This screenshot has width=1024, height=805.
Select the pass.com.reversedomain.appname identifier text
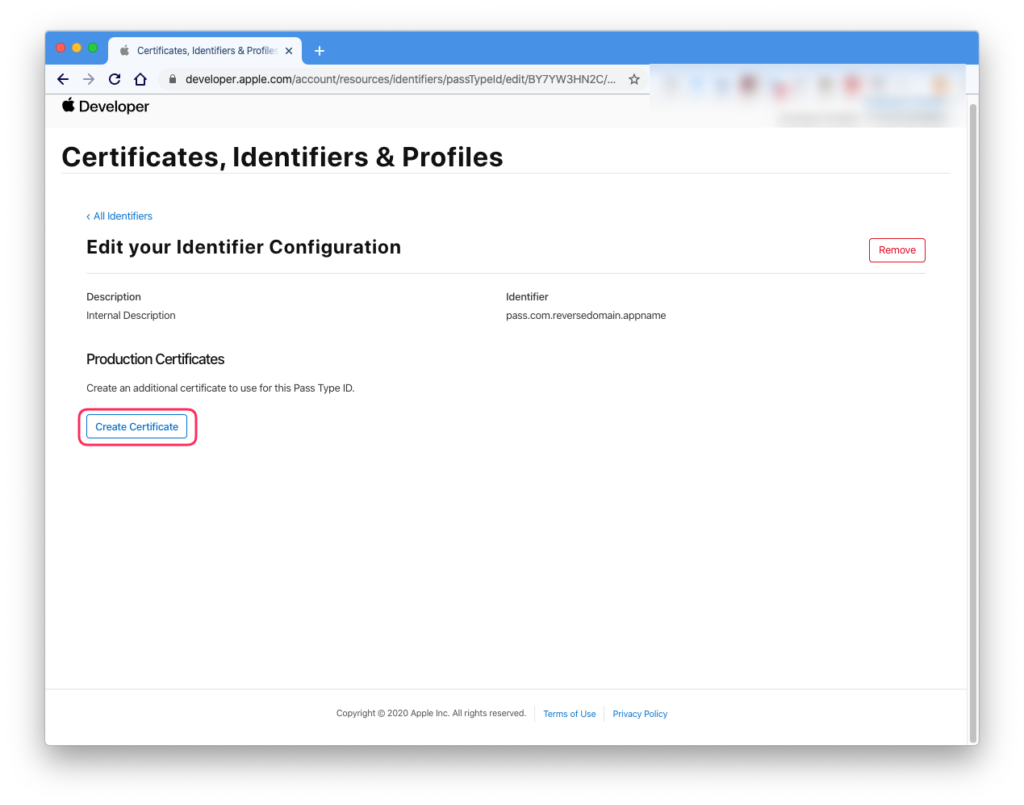586,315
